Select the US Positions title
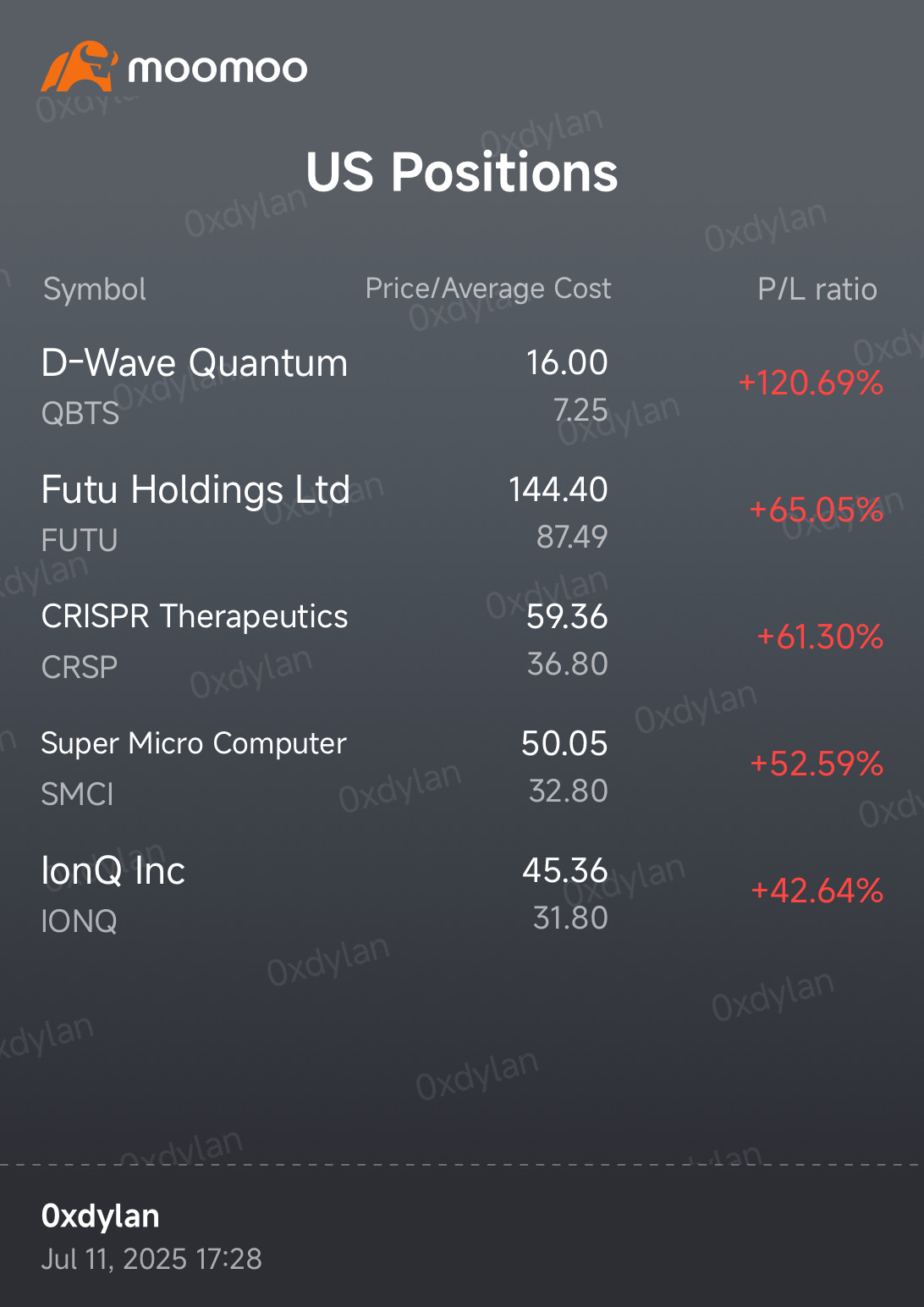This screenshot has height=1307, width=924. tap(462, 172)
